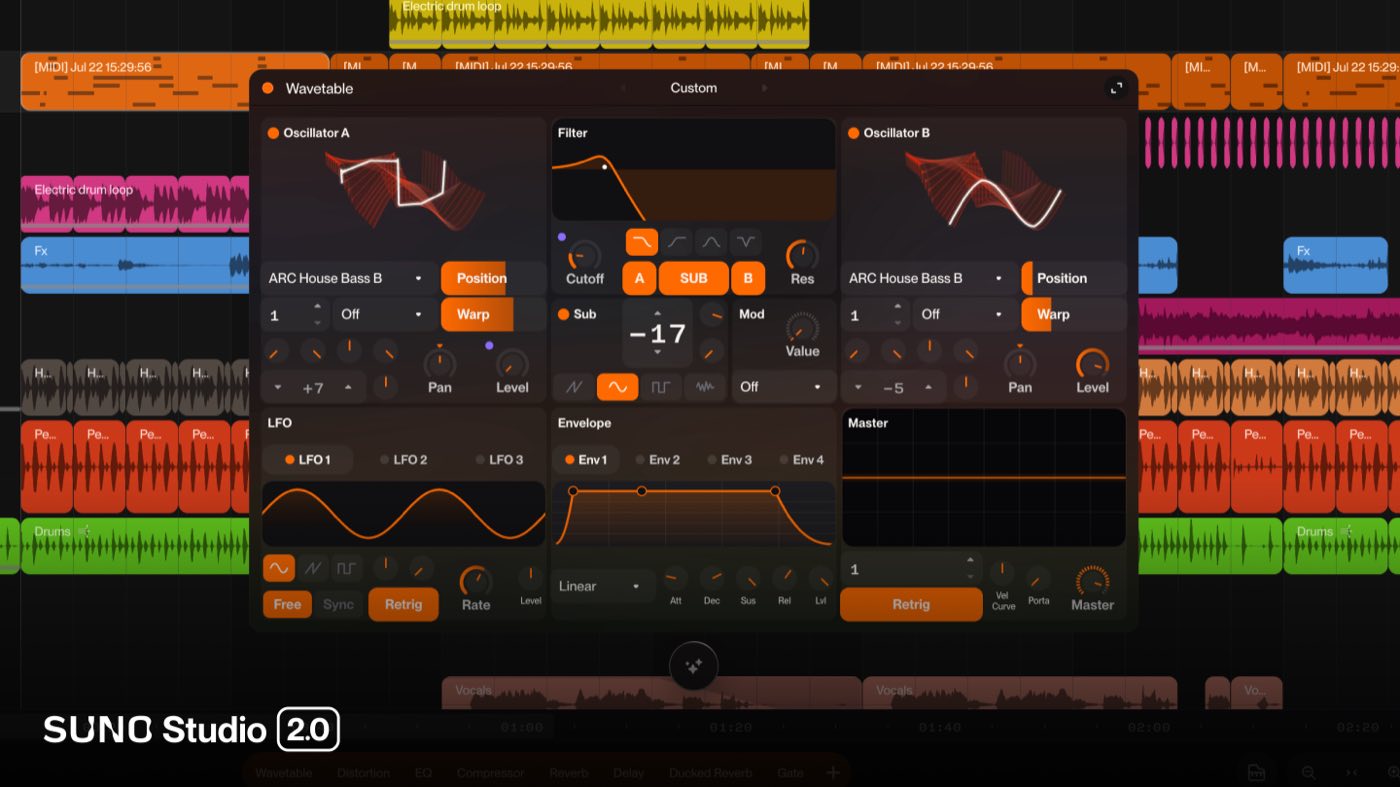Set LFO mode to Sync
This screenshot has height=787, width=1400.
(x=338, y=604)
